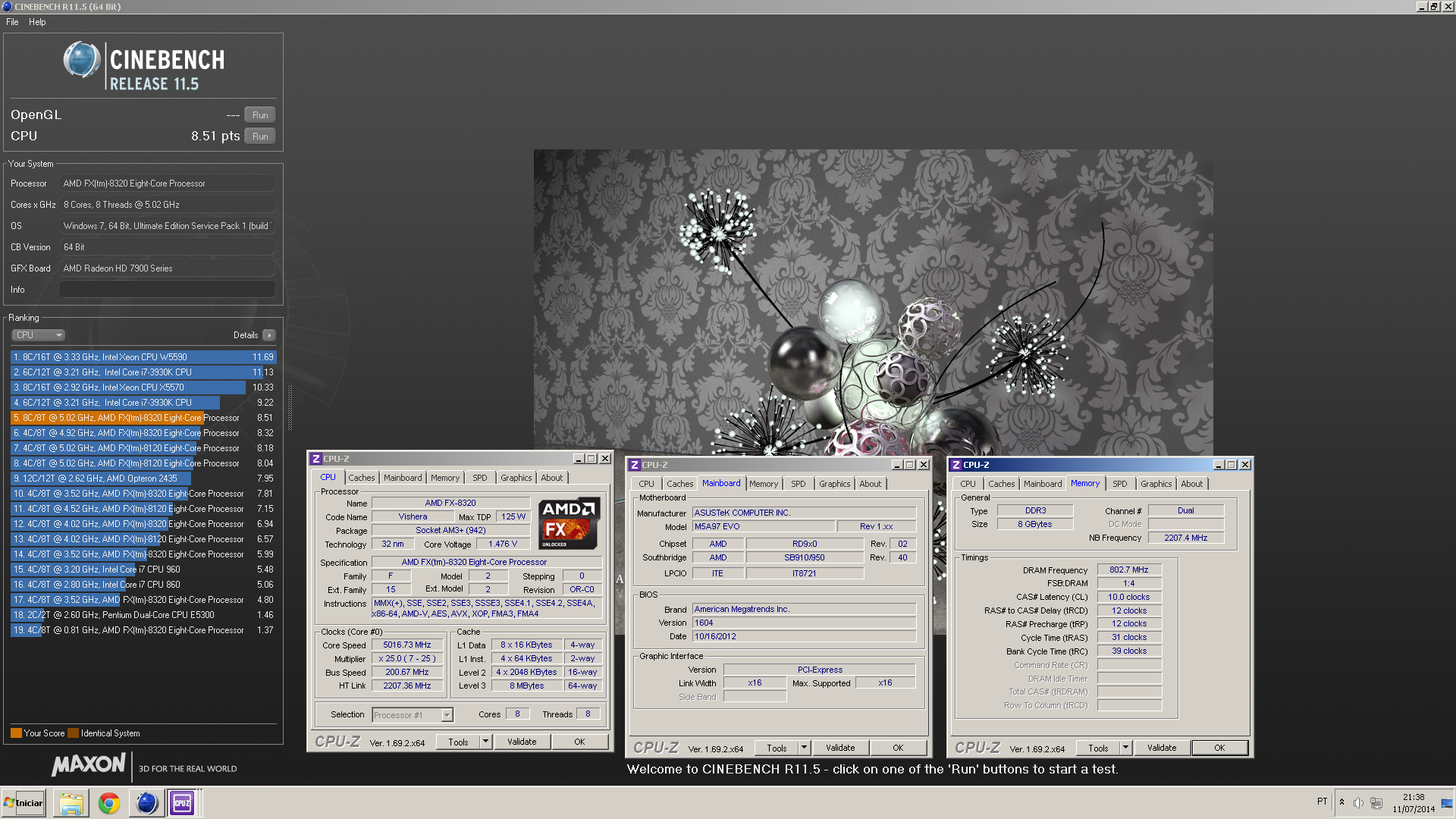Open SPD tab in first CPU-Z window
This screenshot has width=1456, height=819.
pos(480,478)
